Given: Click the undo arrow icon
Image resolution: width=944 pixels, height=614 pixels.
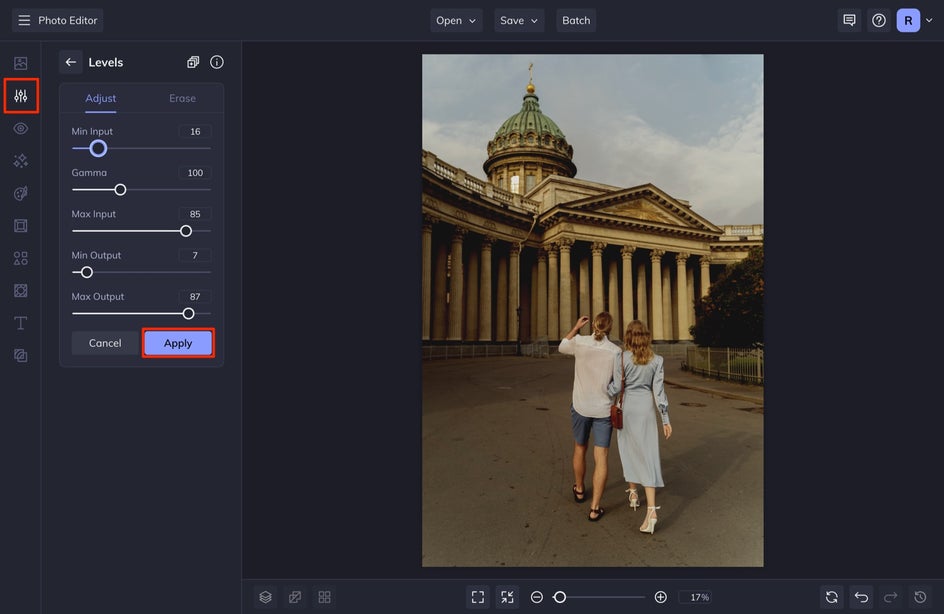Looking at the screenshot, I should (x=861, y=597).
